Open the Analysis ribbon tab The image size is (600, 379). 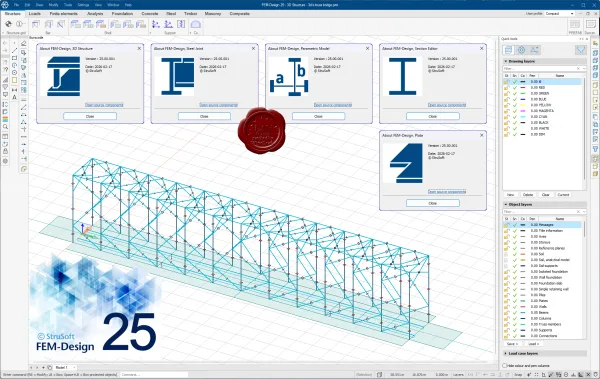pyautogui.click(x=95, y=13)
